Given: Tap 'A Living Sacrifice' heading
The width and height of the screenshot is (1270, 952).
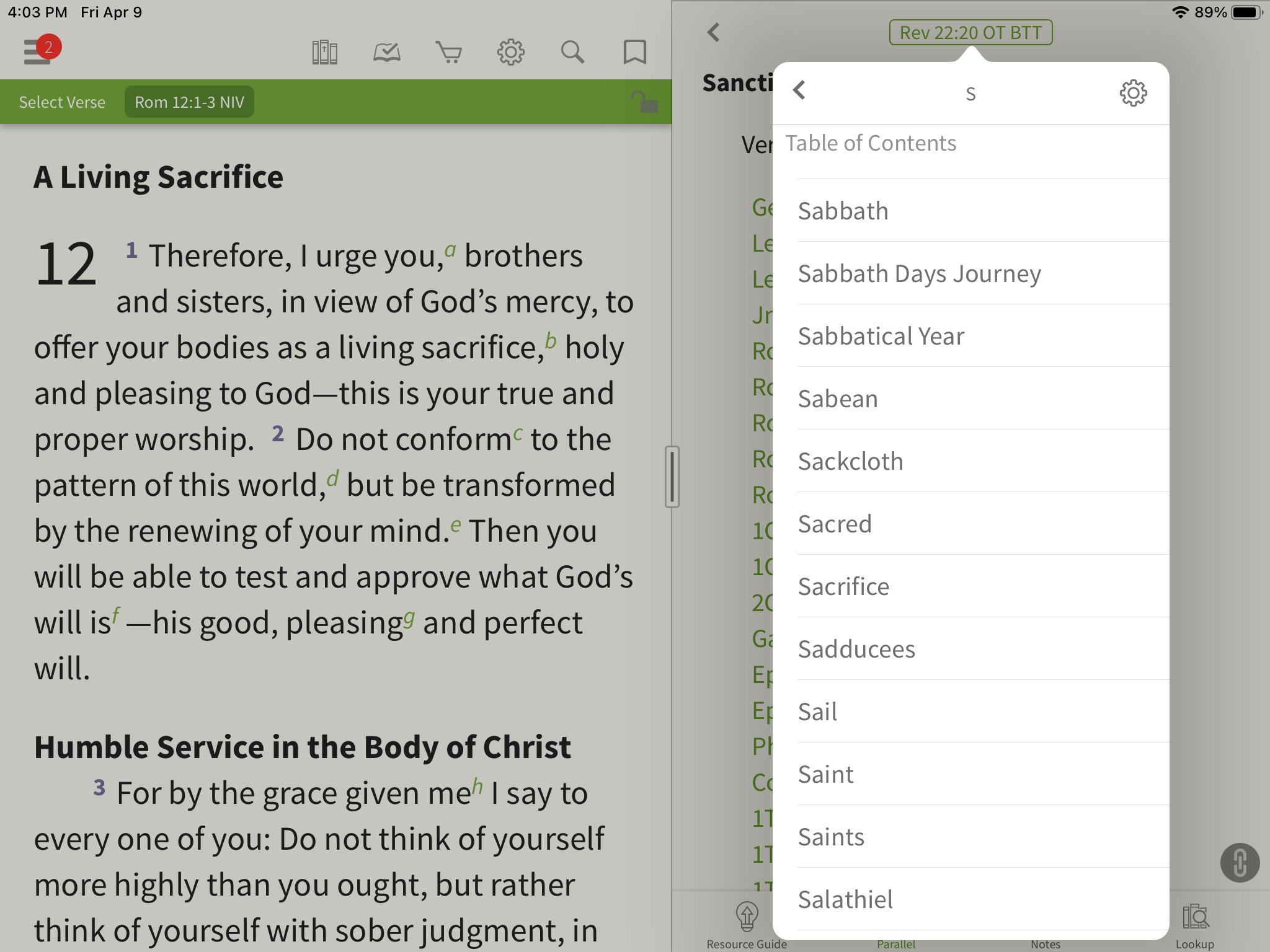Looking at the screenshot, I should [x=159, y=177].
